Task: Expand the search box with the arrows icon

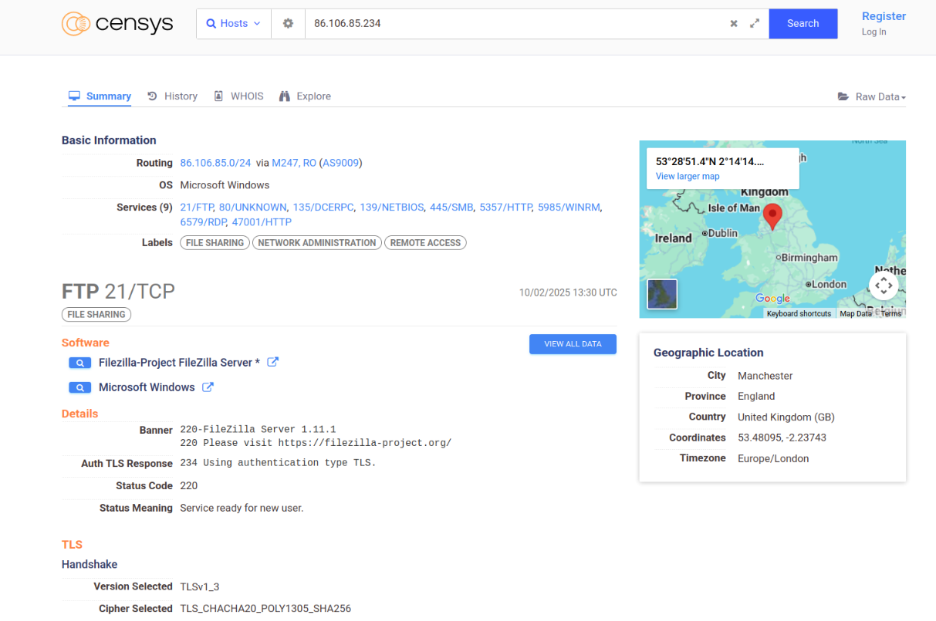Action: (754, 23)
